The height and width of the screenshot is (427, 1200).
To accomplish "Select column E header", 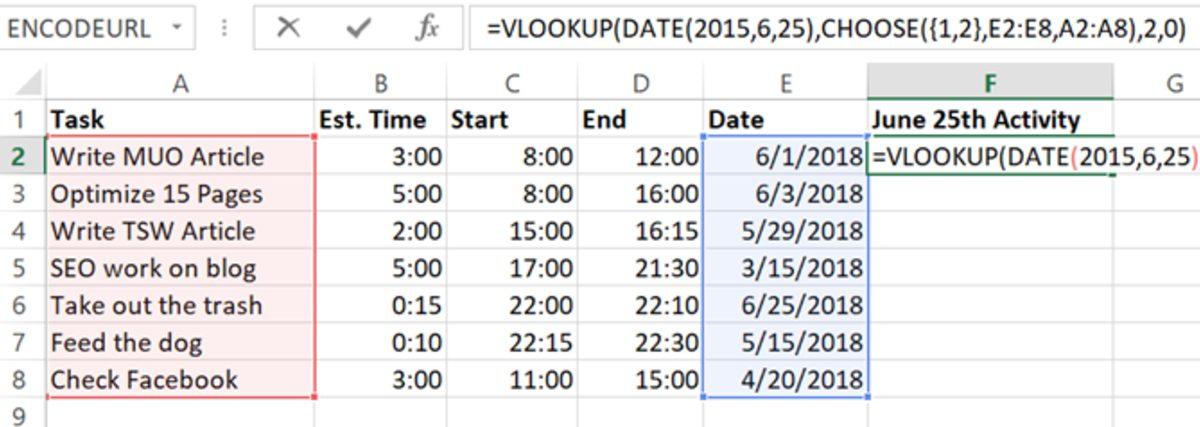I will (786, 84).
